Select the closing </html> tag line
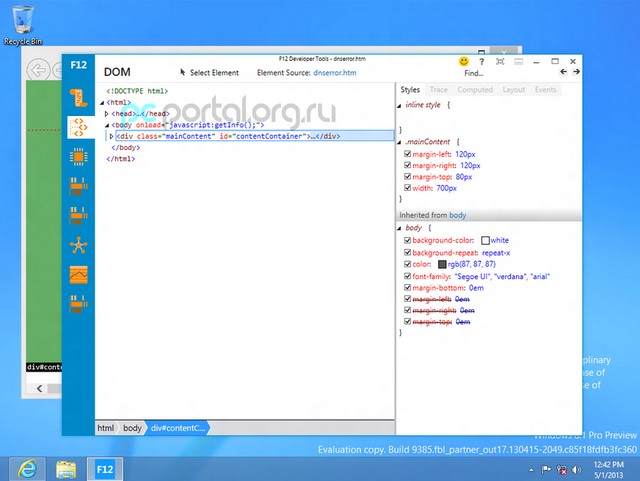Screen dimensions: 640x481 point(120,159)
